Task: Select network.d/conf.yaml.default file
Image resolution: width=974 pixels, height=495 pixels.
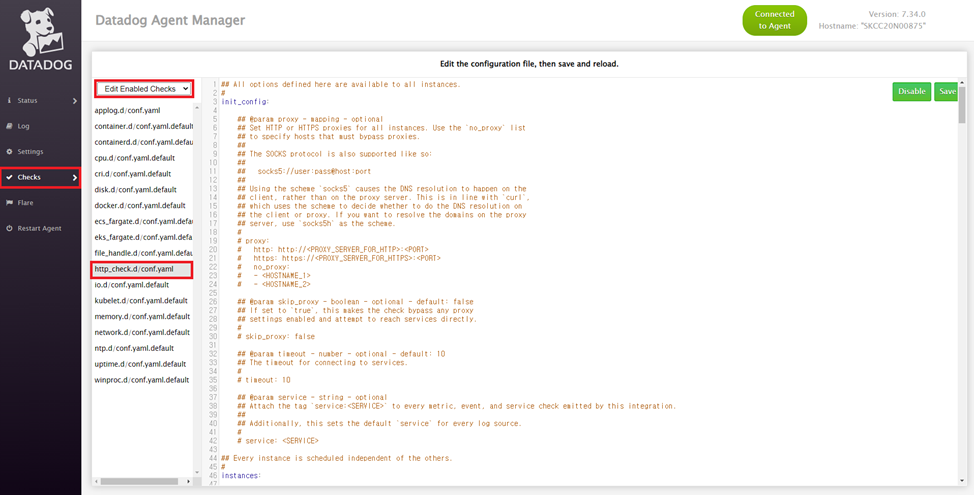Action: coord(143,332)
